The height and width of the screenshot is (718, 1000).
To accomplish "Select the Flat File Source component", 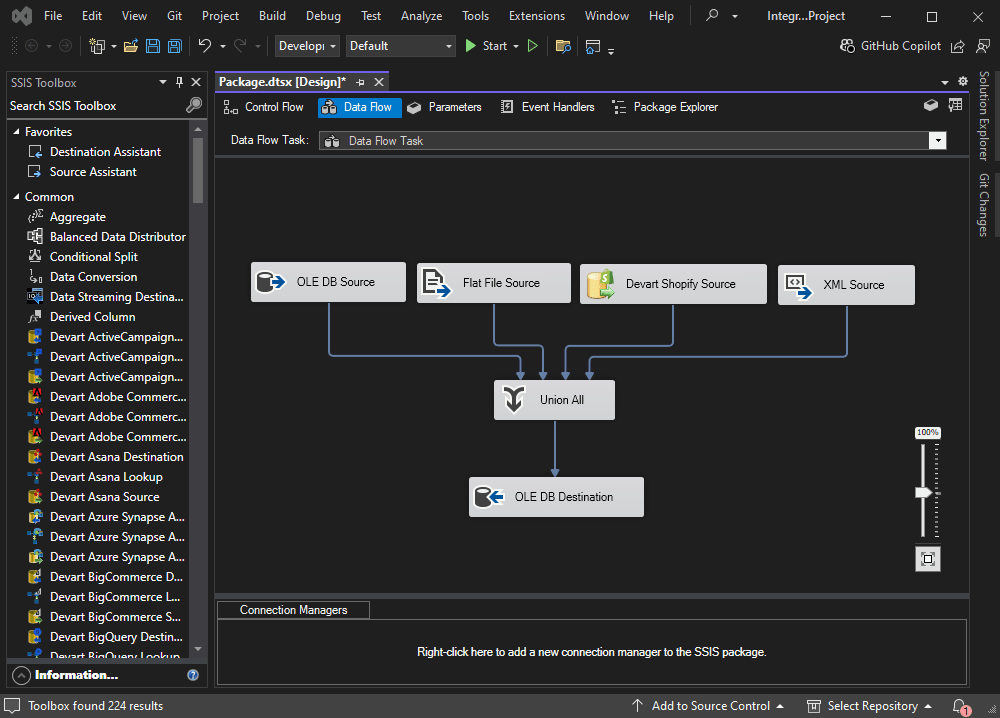I will (494, 282).
